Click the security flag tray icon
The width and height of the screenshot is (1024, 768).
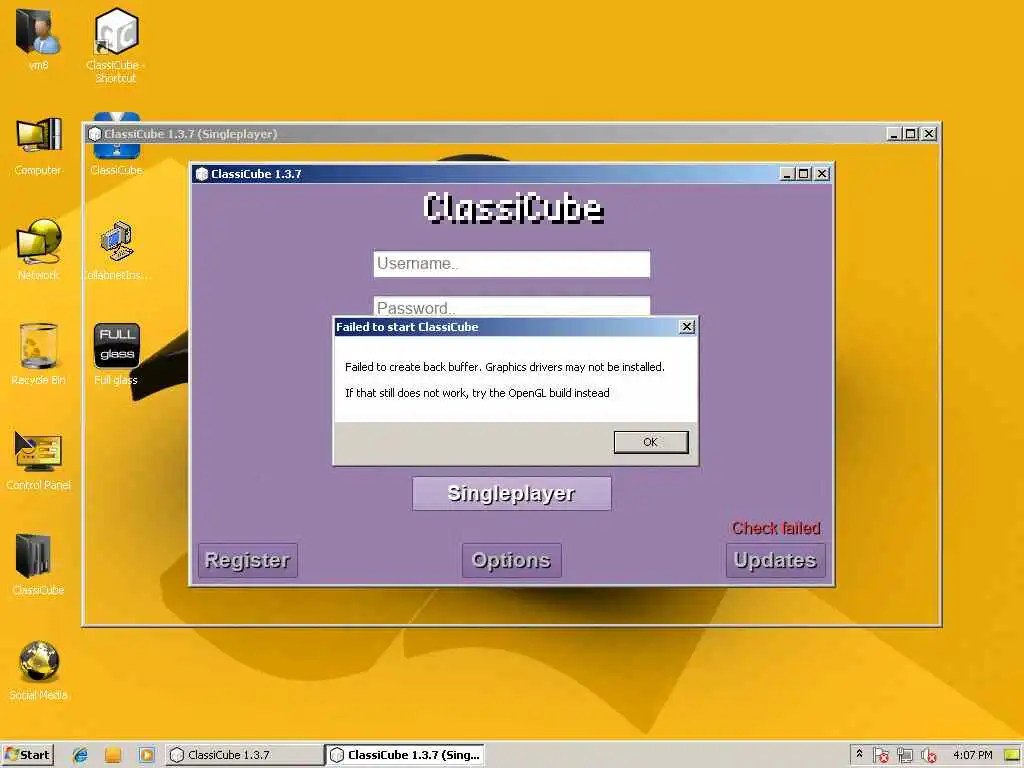pyautogui.click(x=880, y=755)
